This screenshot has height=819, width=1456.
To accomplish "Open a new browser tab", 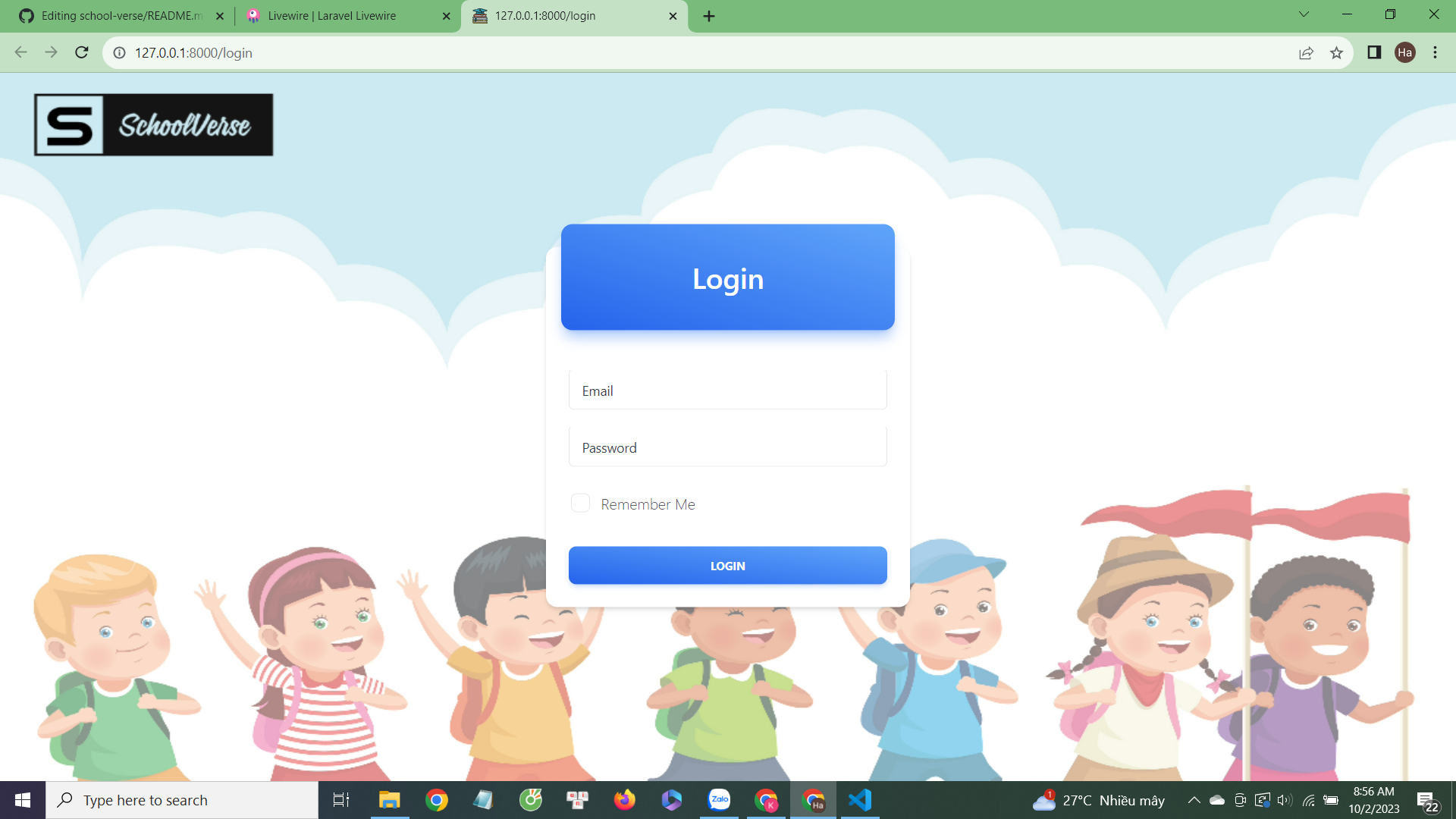I will point(708,16).
